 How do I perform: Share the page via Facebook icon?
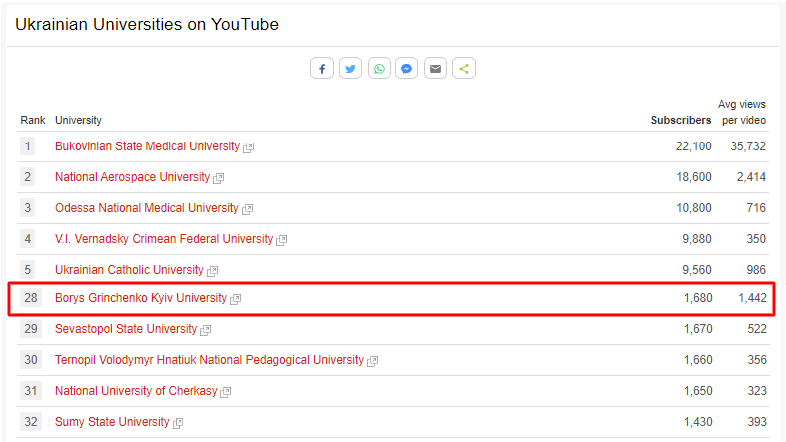[x=322, y=69]
